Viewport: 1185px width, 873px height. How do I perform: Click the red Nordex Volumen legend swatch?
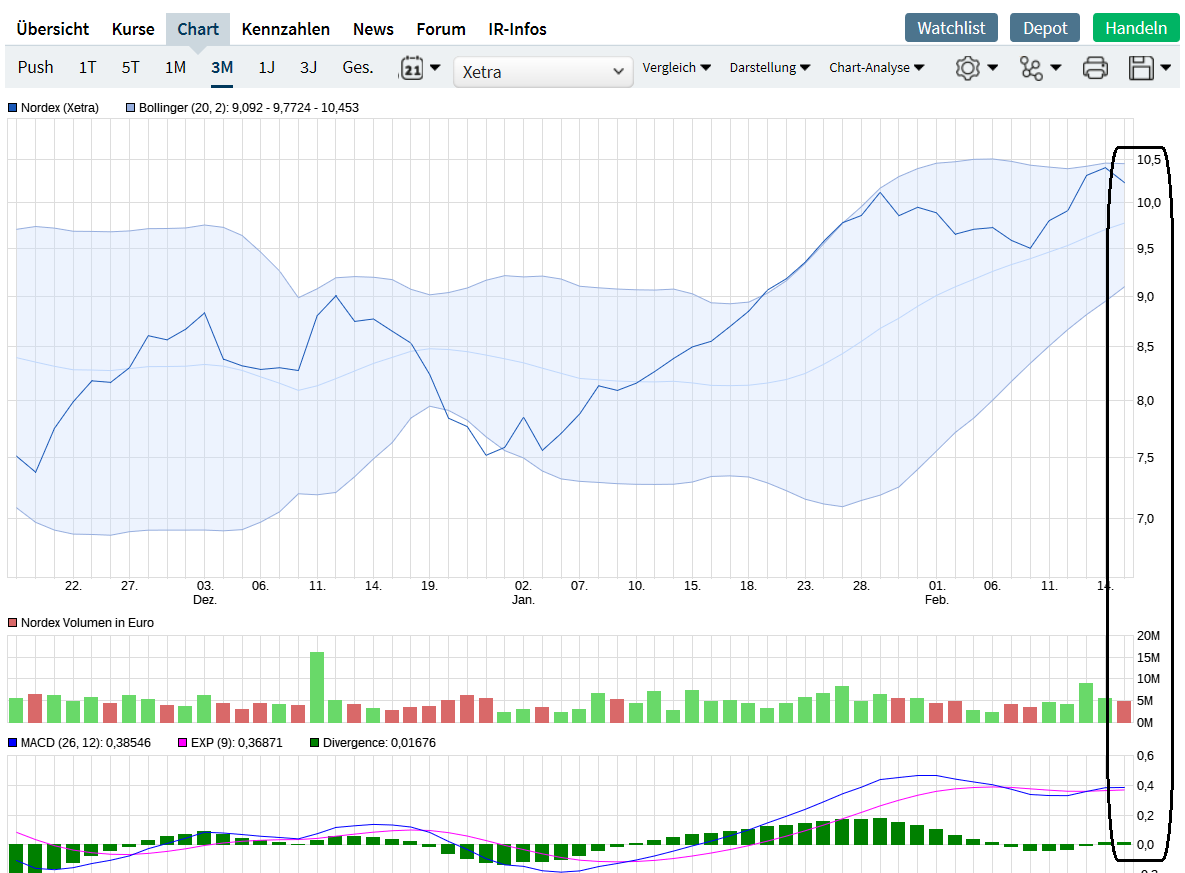tap(12, 623)
